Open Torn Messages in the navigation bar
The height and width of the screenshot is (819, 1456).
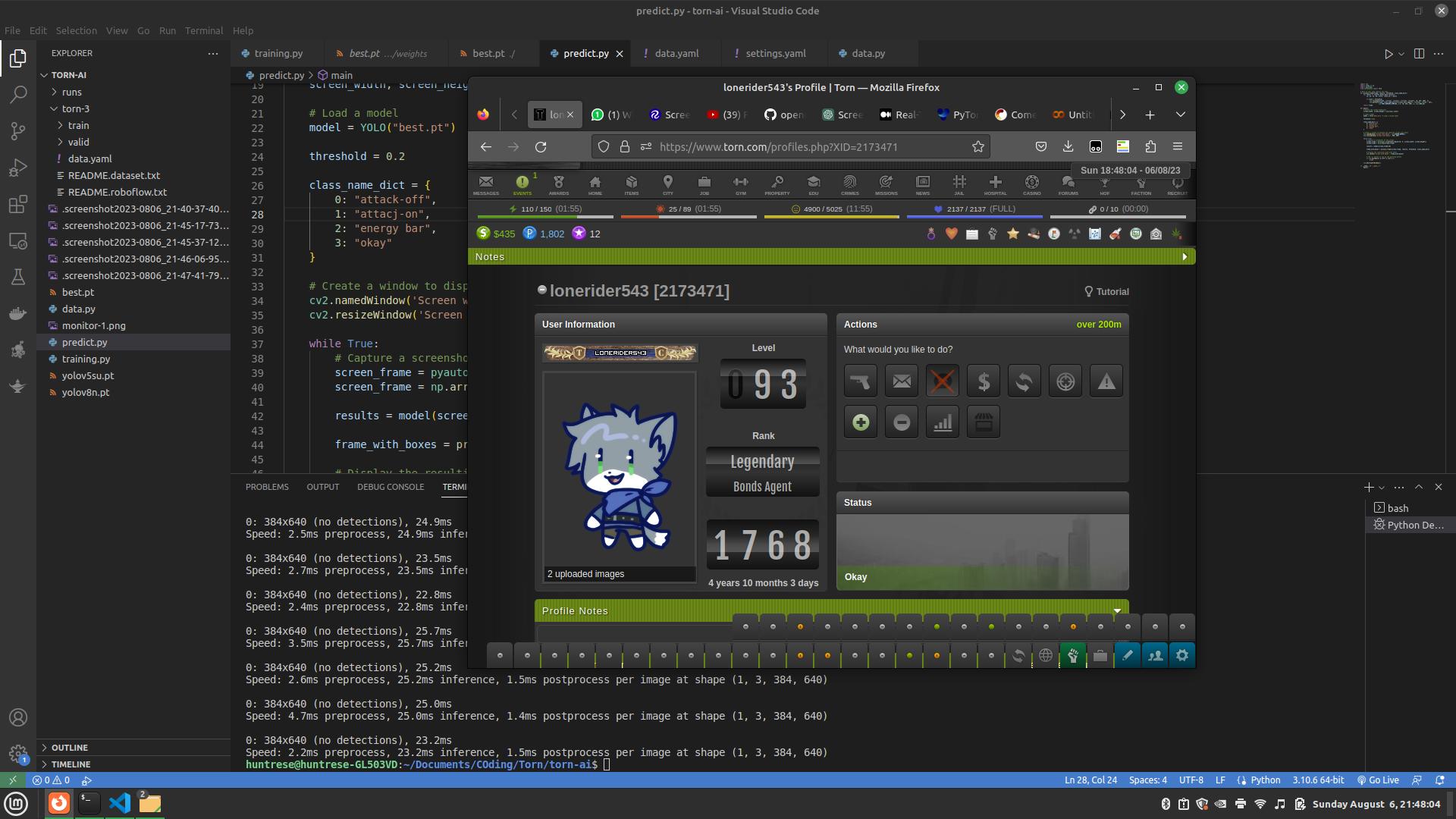tap(486, 184)
